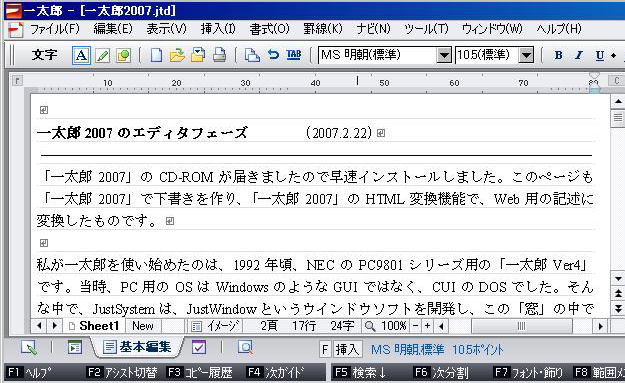Click the zoom-in plus button next to 100%
The height and width of the screenshot is (383, 625).
click(x=427, y=326)
